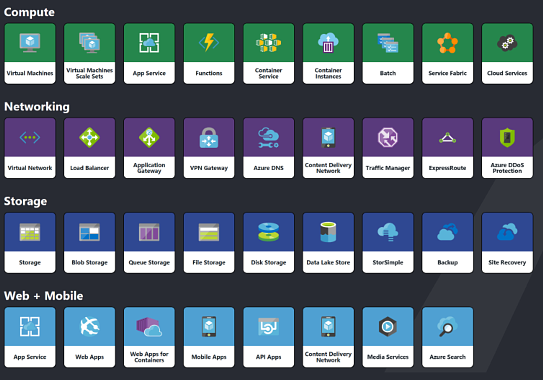
Task: Select Content Delivery Network under Networking
Action: [328, 148]
